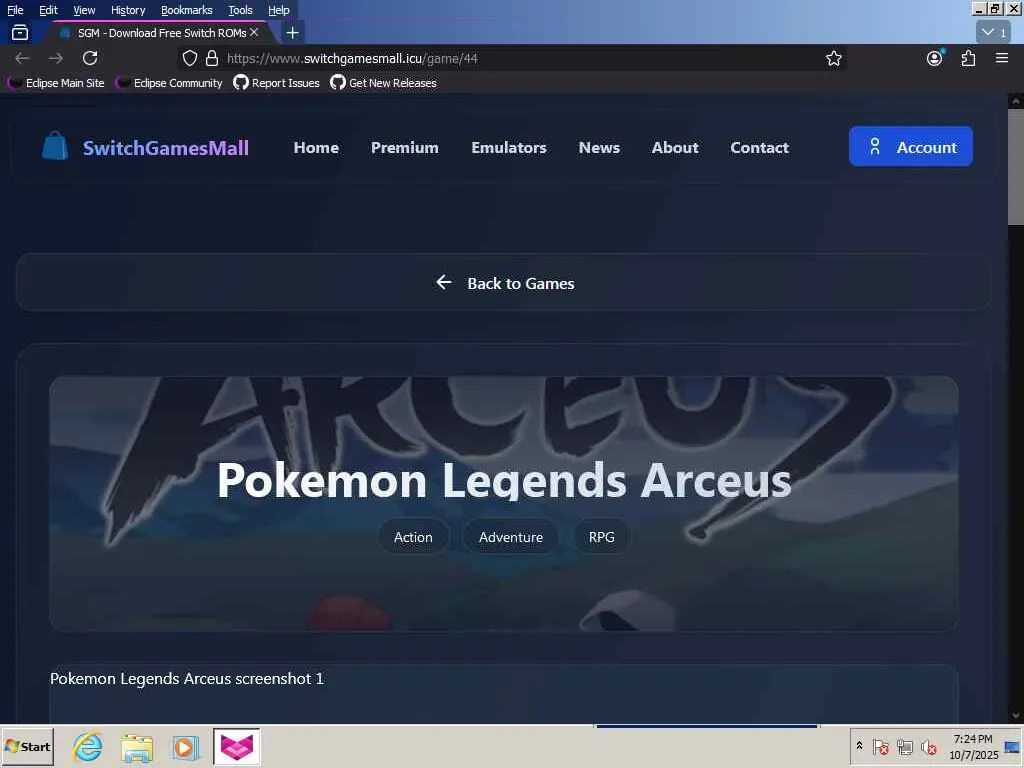Click the padlock site info icon
Image resolution: width=1024 pixels, height=768 pixels.
[x=212, y=58]
